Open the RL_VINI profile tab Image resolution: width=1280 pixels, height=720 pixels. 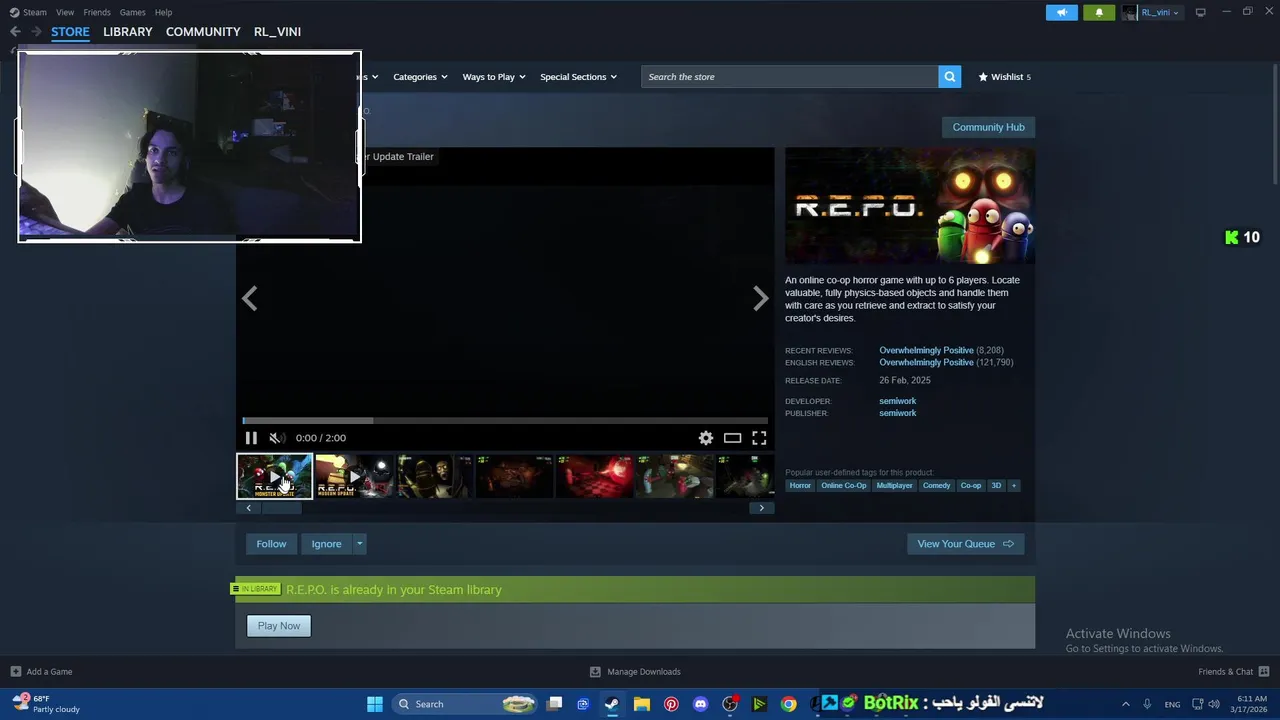pos(277,32)
